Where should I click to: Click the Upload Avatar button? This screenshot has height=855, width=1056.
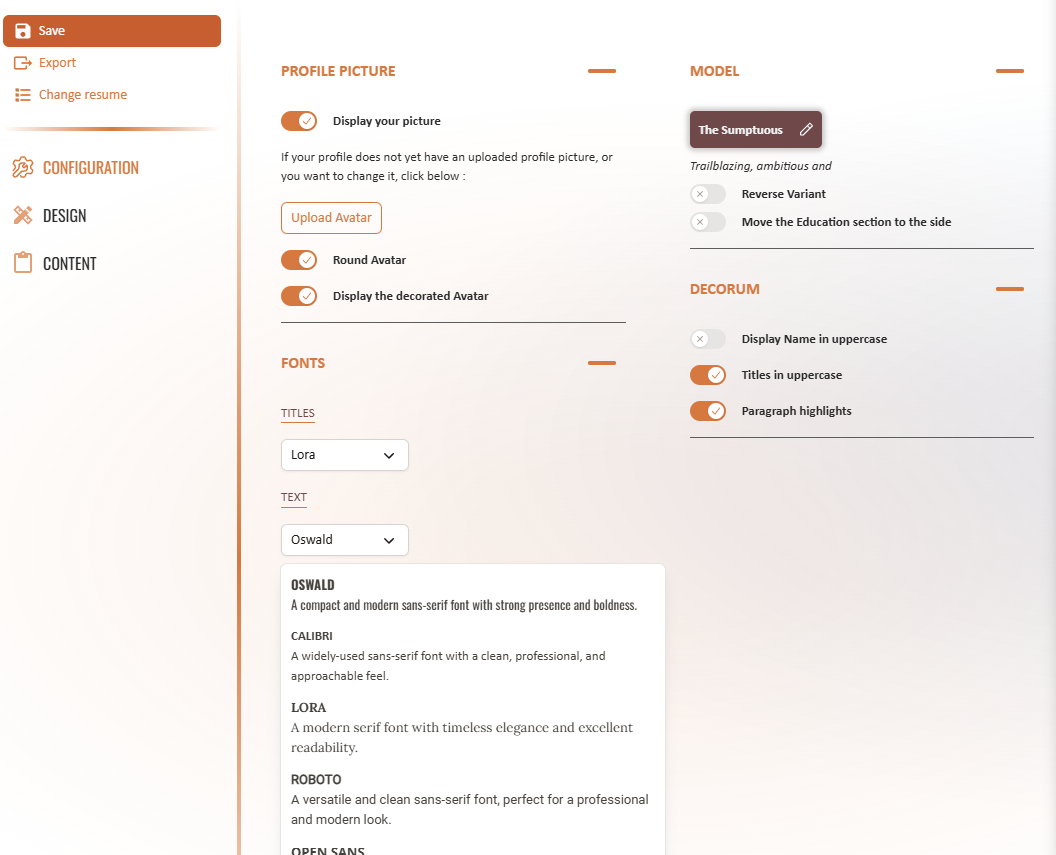(x=331, y=218)
